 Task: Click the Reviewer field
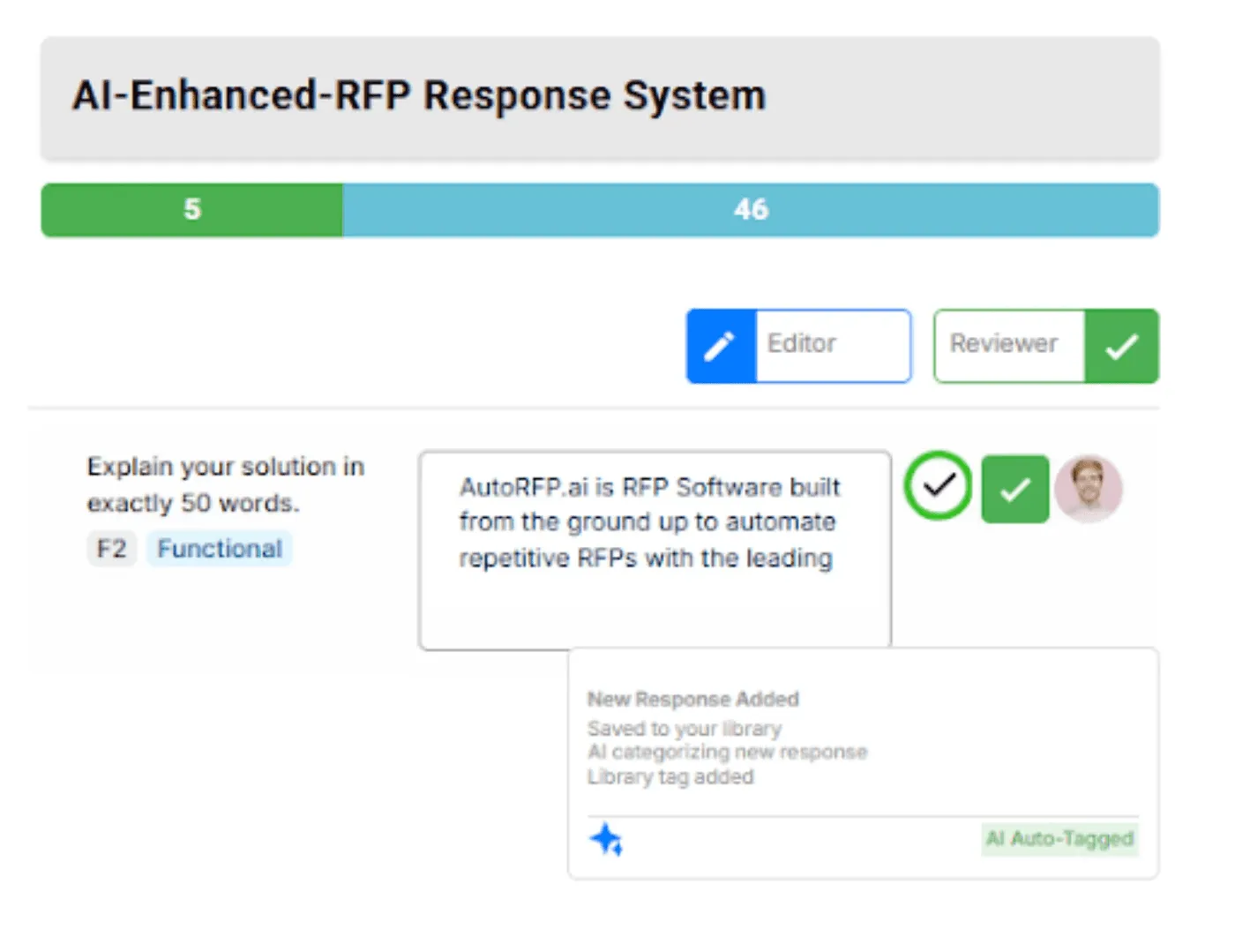1009,346
